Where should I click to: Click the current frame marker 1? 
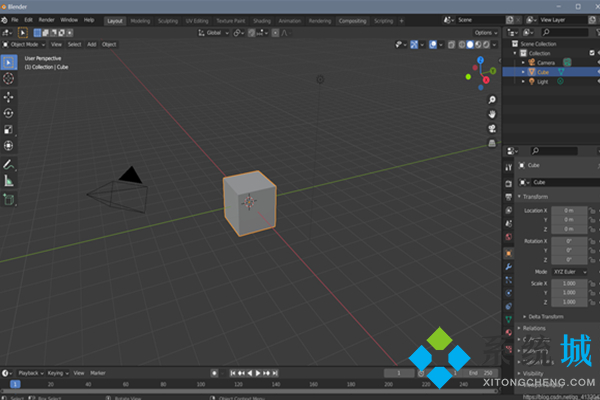click(15, 384)
